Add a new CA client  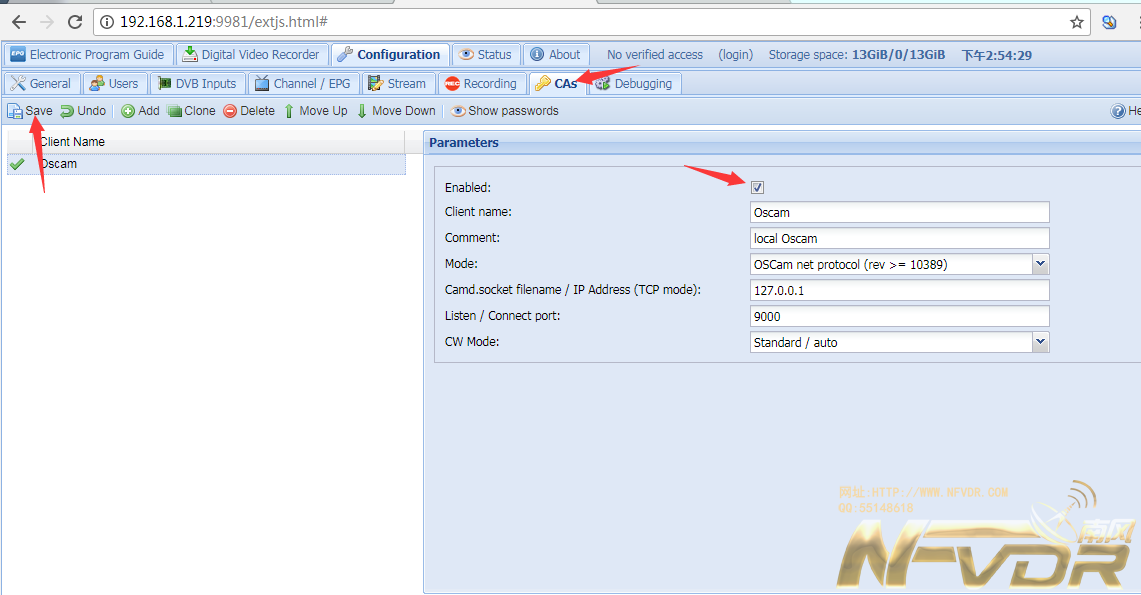pos(140,111)
